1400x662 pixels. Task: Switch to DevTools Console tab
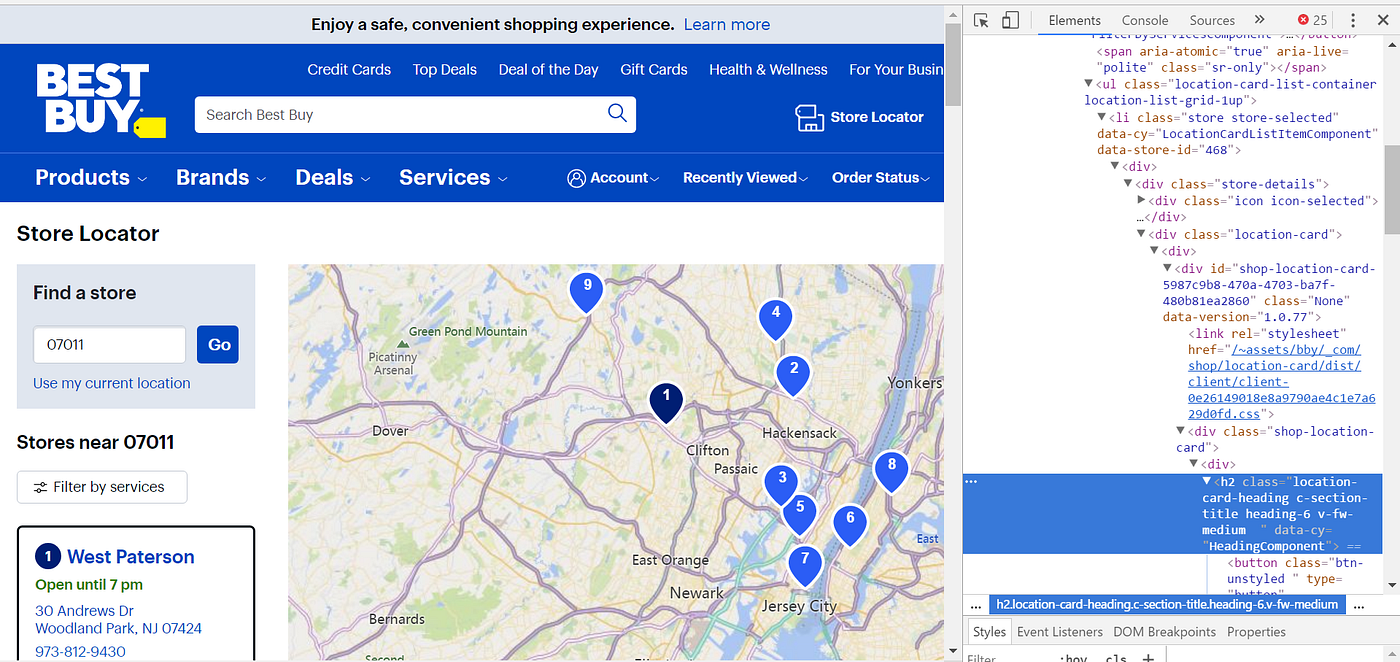coord(1145,20)
